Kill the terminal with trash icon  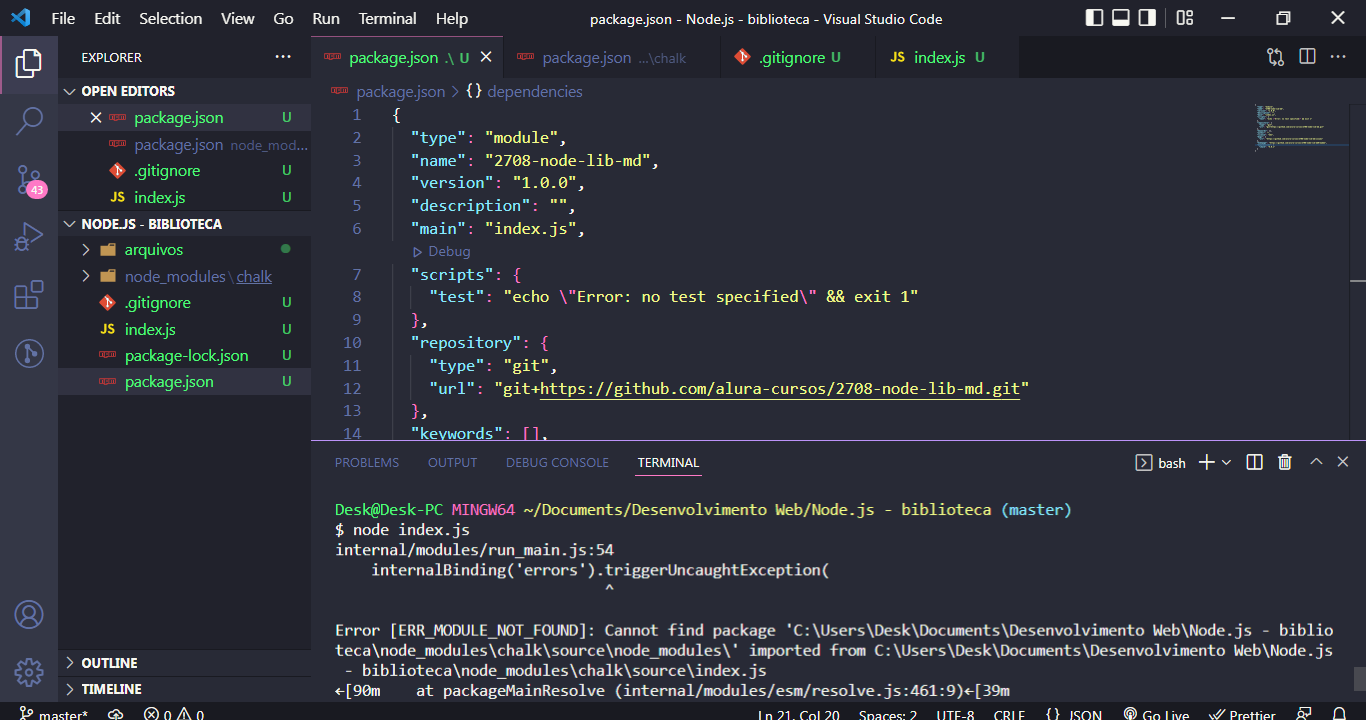1285,462
